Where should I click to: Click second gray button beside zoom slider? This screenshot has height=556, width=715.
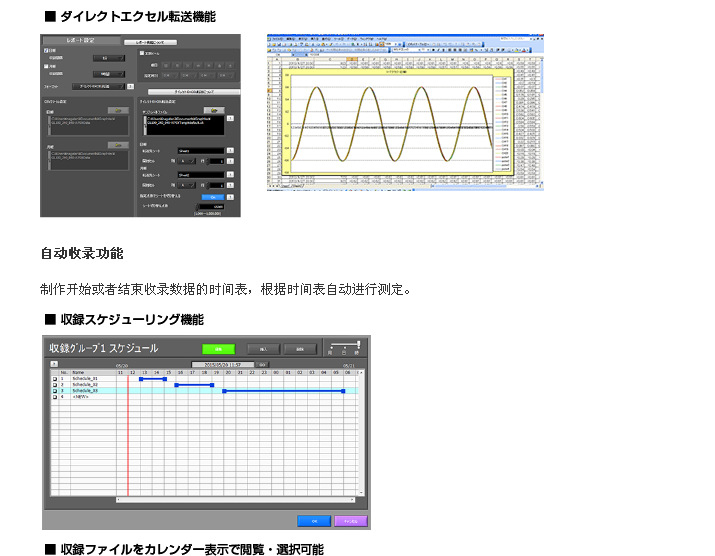click(300, 349)
